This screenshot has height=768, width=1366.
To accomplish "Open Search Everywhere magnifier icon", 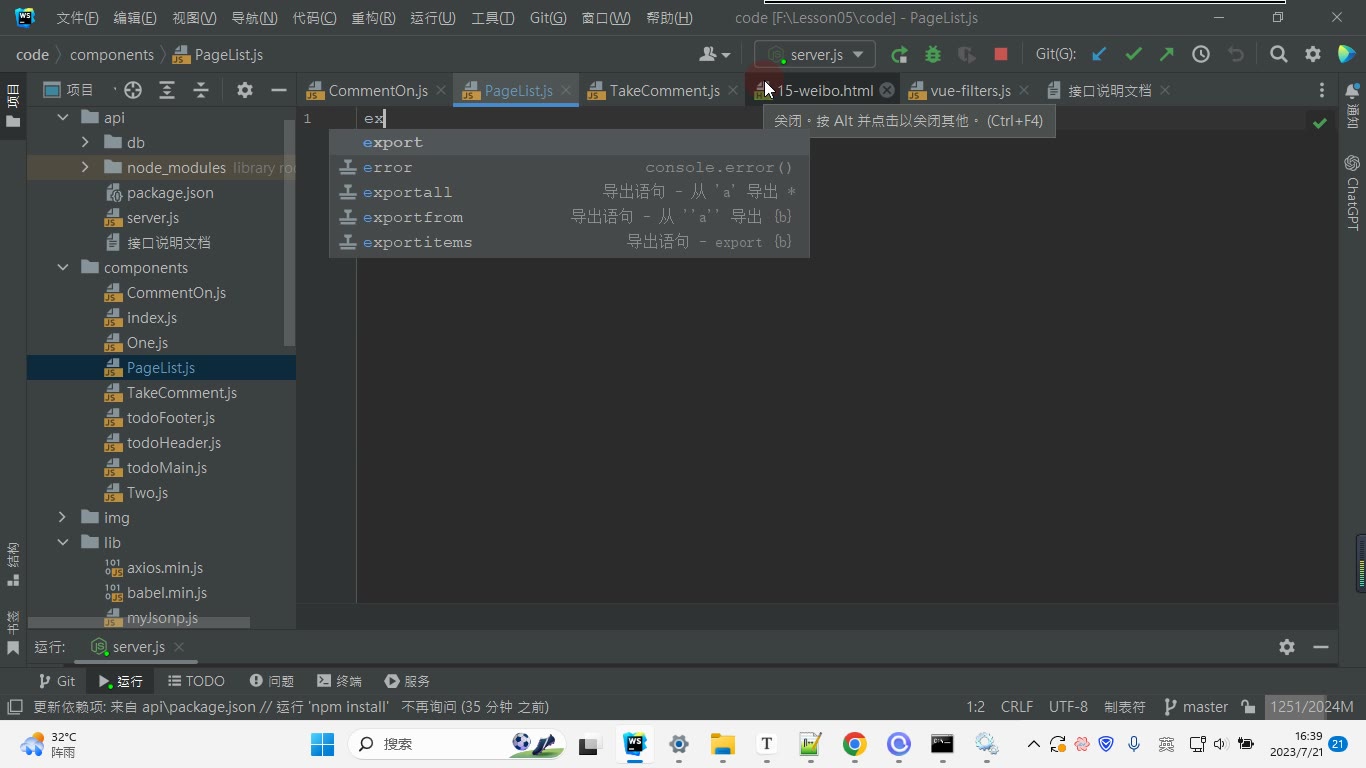I will click(x=1278, y=55).
